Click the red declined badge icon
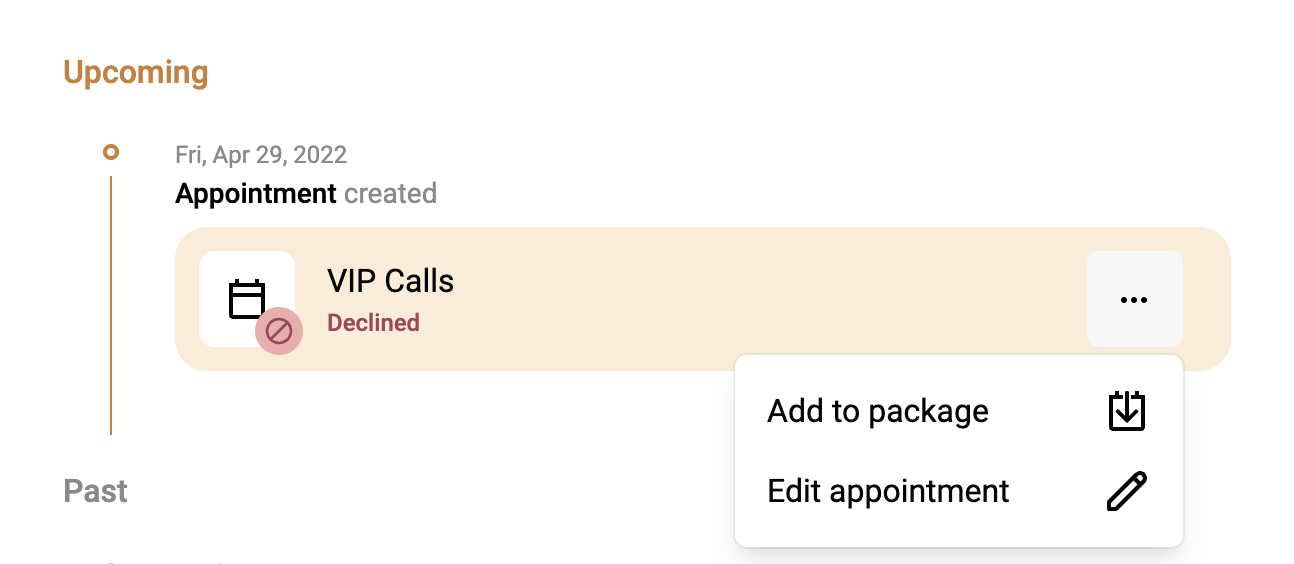 pos(278,330)
